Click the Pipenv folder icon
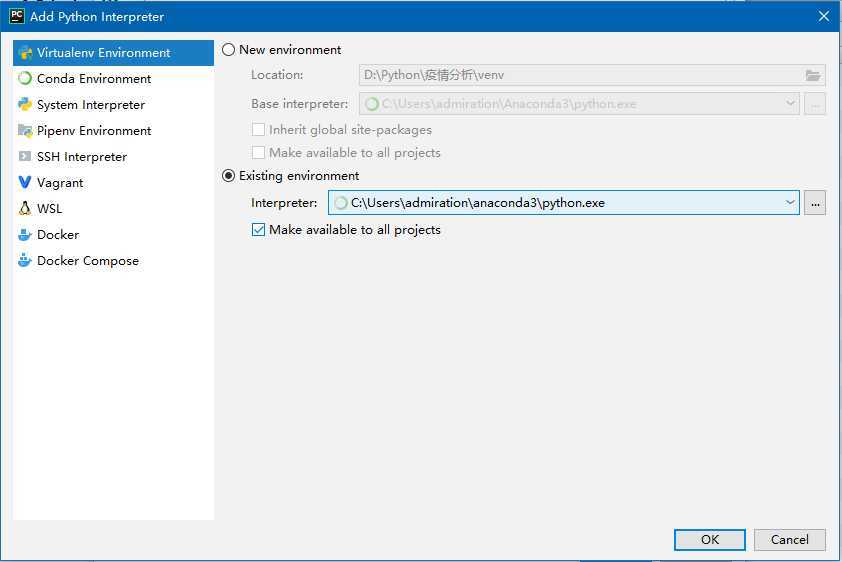 point(25,130)
